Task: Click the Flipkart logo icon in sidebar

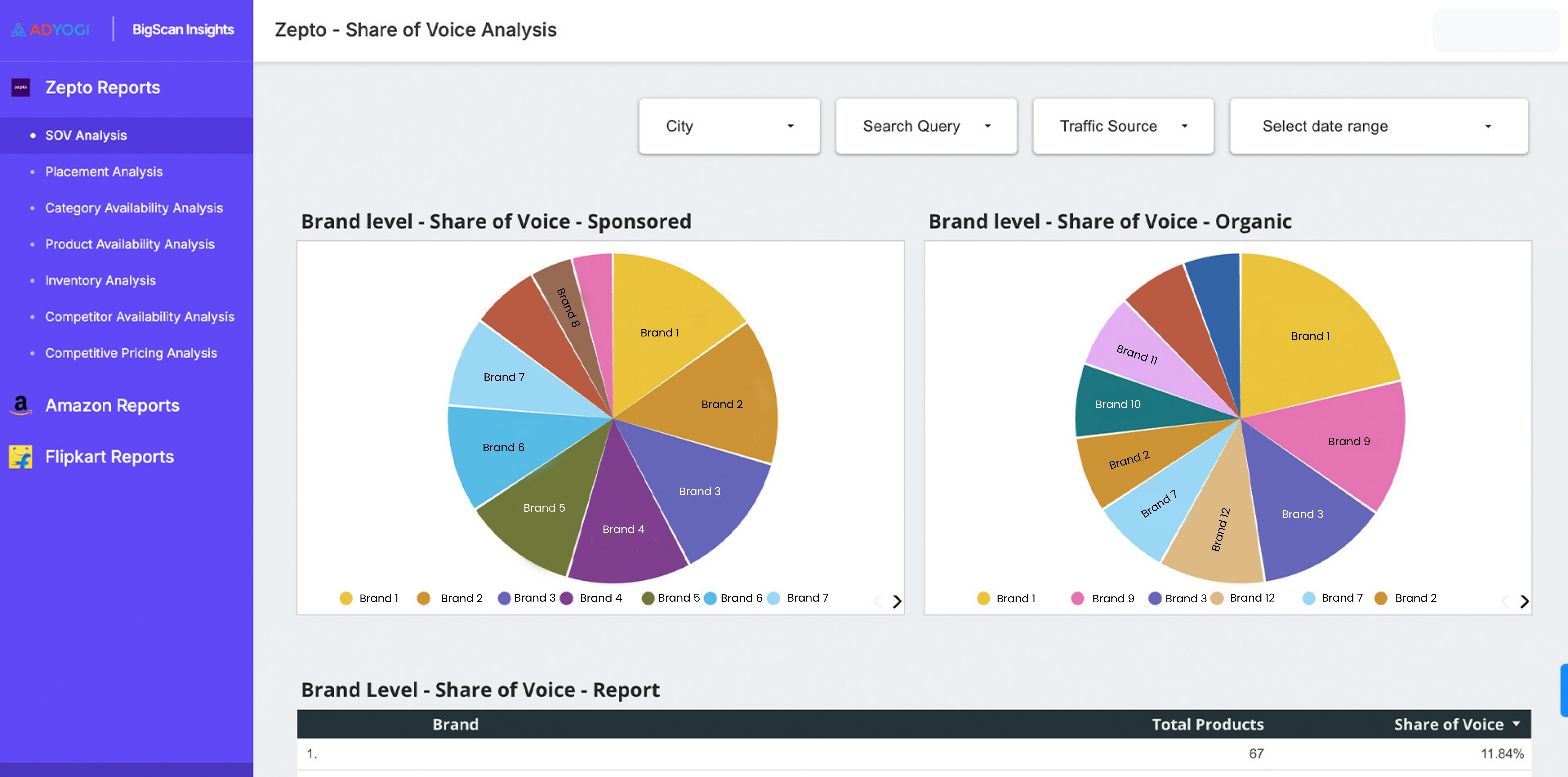Action: coord(21,457)
